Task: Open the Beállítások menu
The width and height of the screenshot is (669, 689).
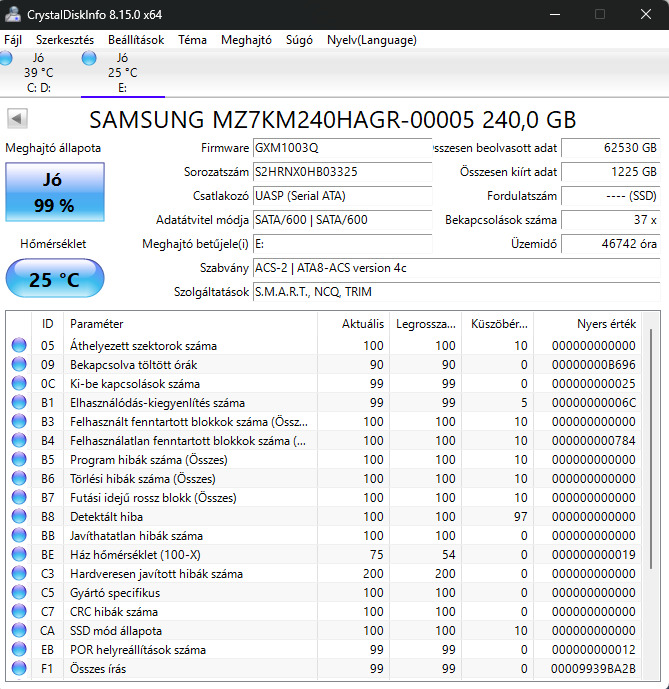Action: click(x=136, y=40)
